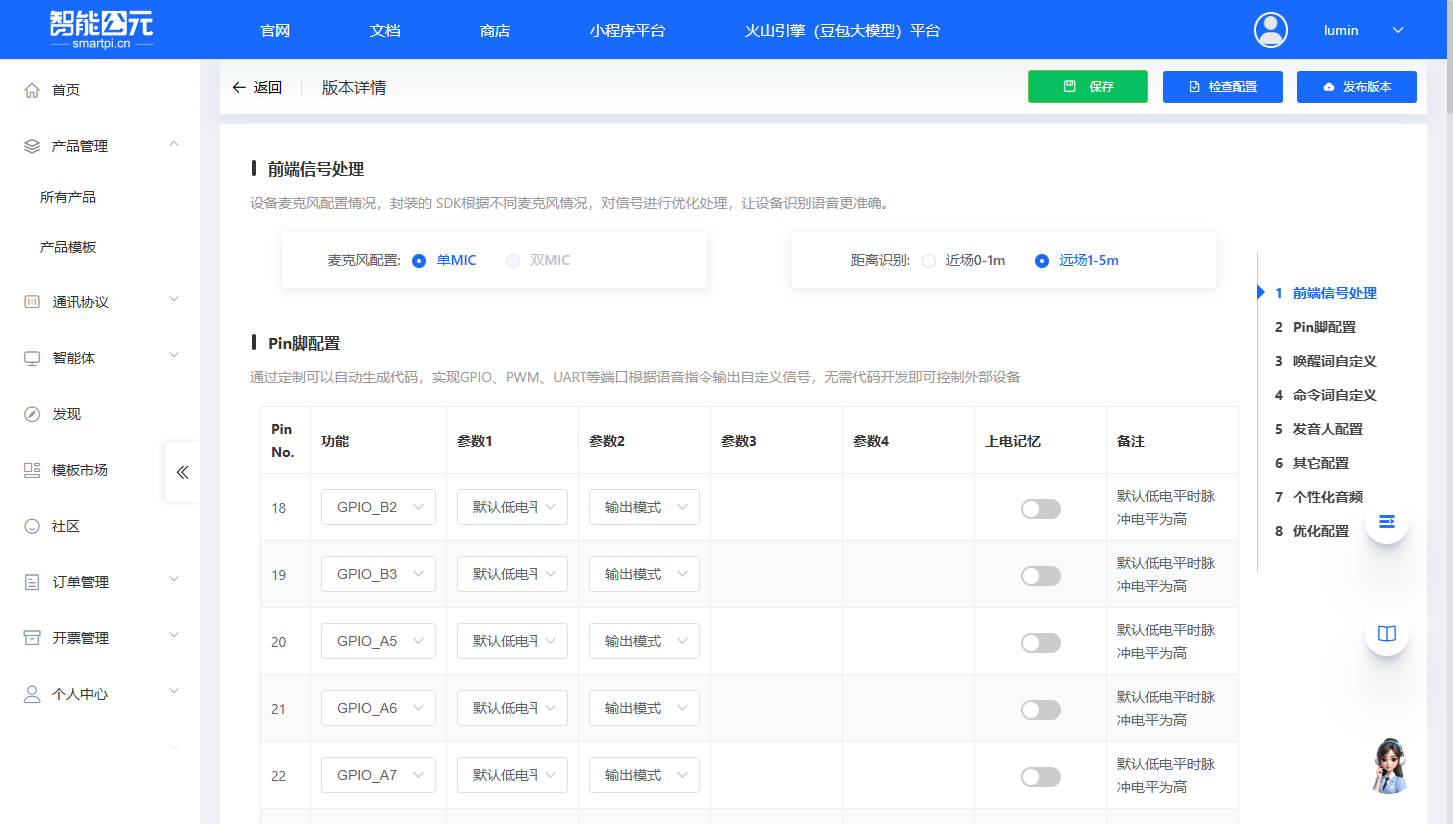Toggle 上电记忆 switch for Pin 22
Image resolution: width=1453 pixels, height=824 pixels.
coord(1040,776)
